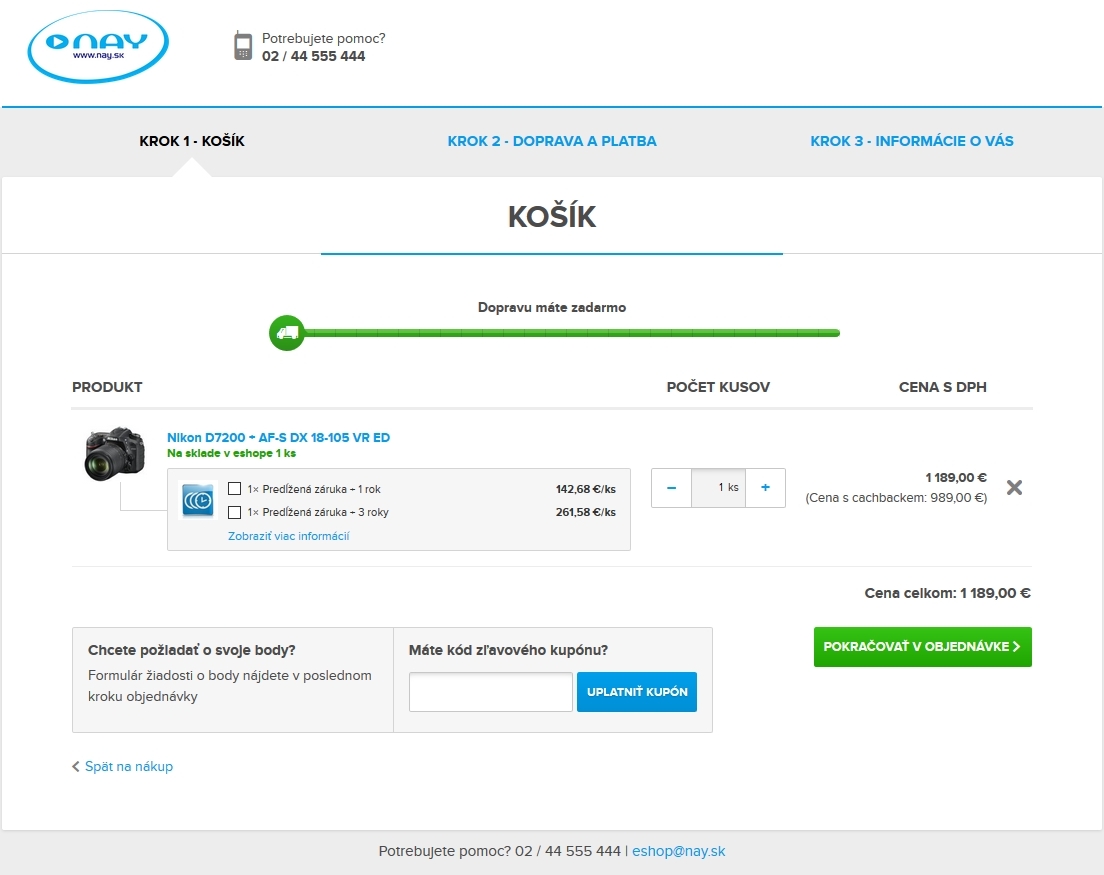
Task: Click Uplatniť kupón button
Action: 636,692
